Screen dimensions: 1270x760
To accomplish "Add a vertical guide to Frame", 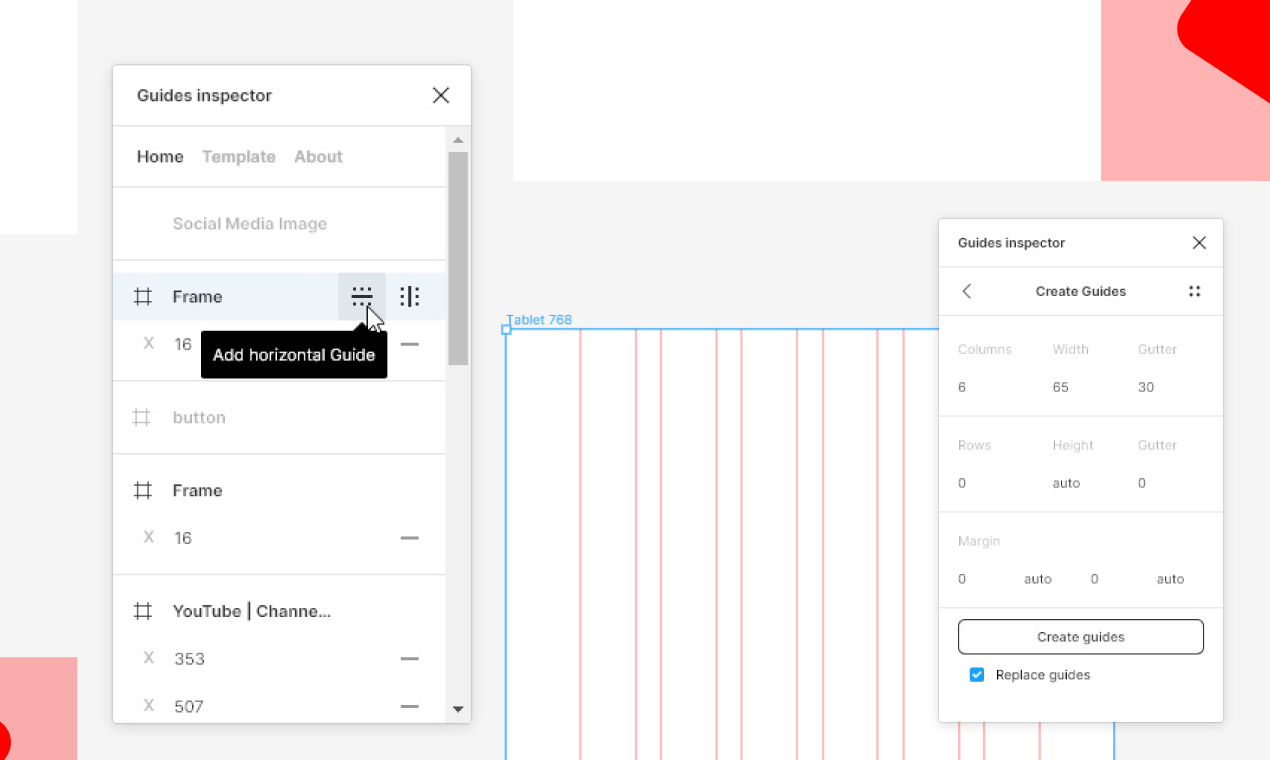I will click(x=409, y=296).
